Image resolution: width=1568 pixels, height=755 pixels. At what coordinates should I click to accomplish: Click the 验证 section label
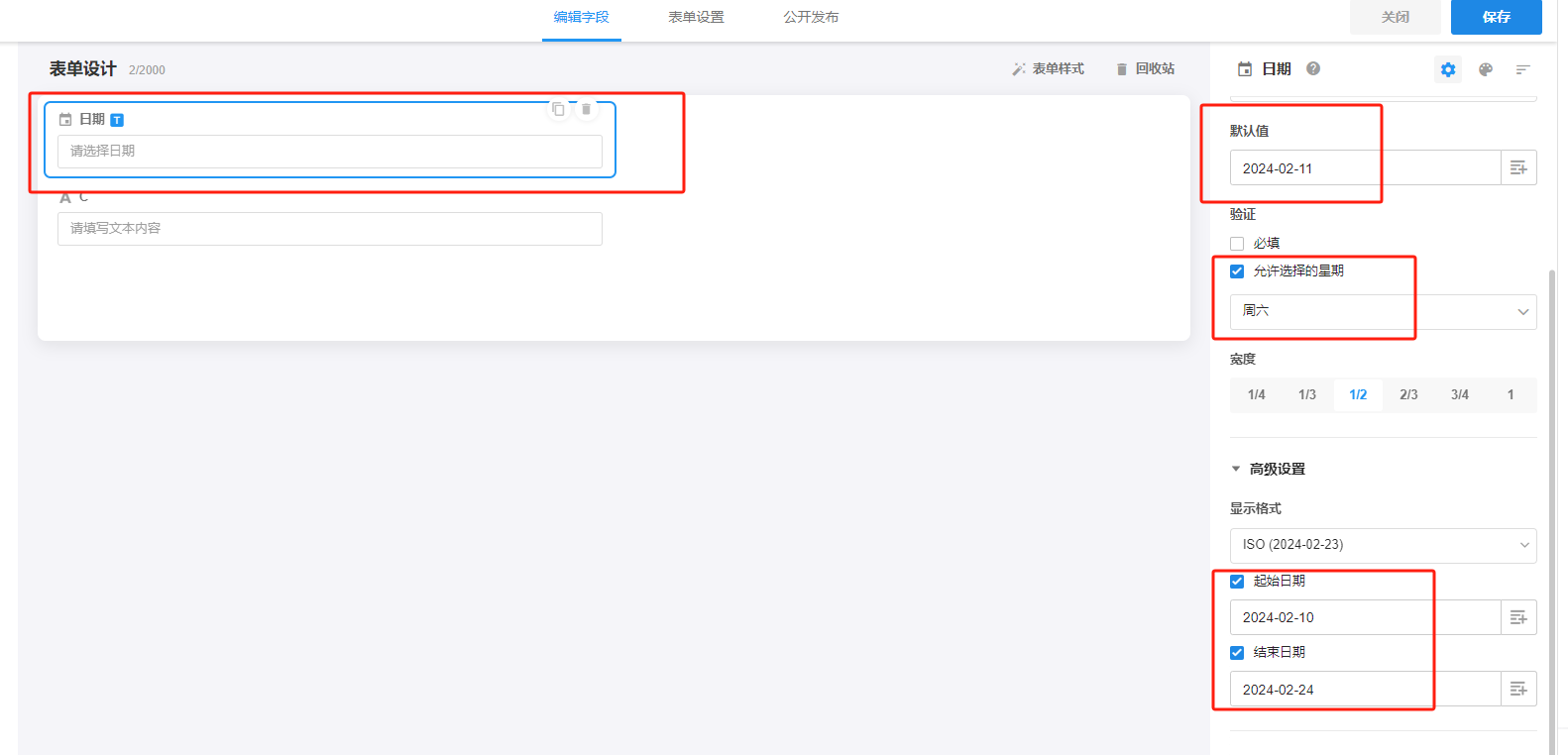(x=1243, y=214)
